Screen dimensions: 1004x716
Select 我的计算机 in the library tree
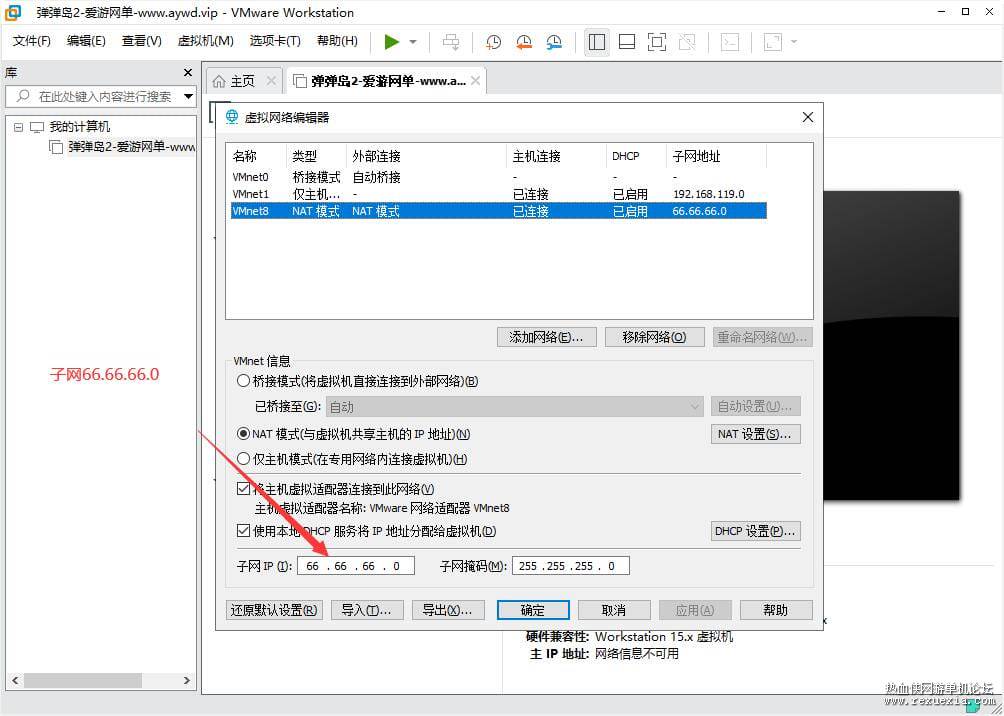coord(80,127)
